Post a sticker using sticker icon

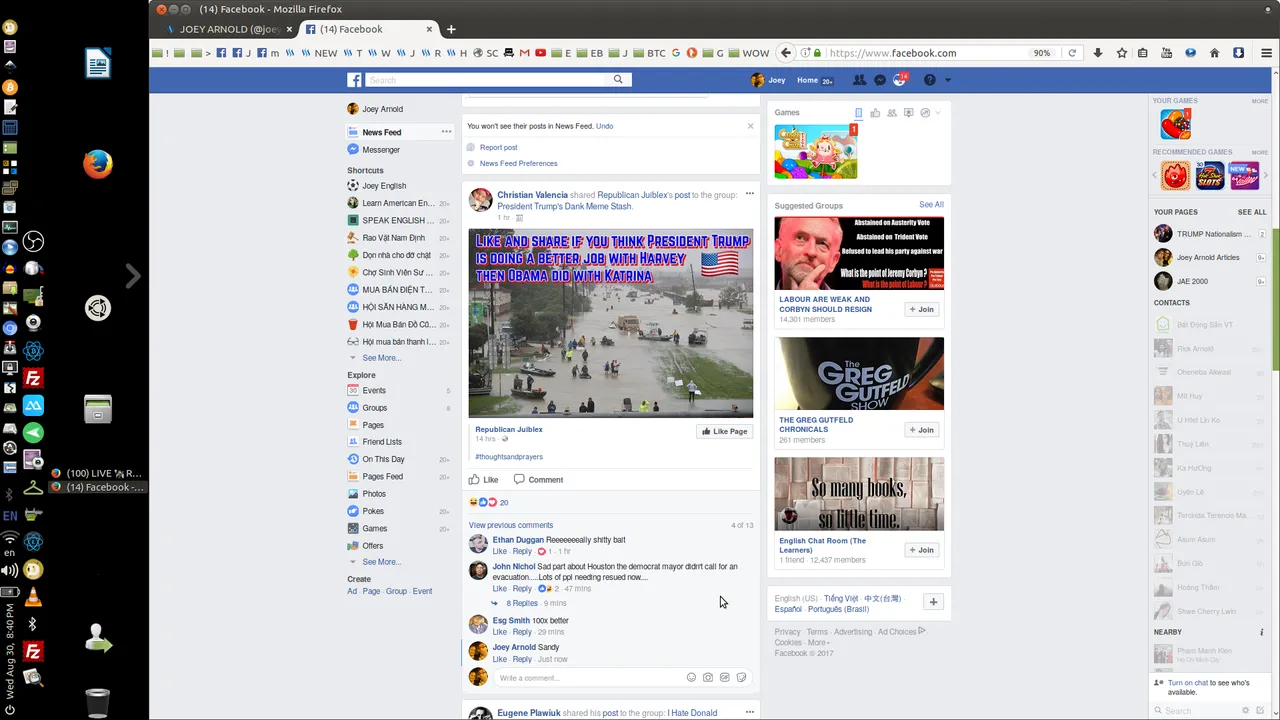(741, 677)
